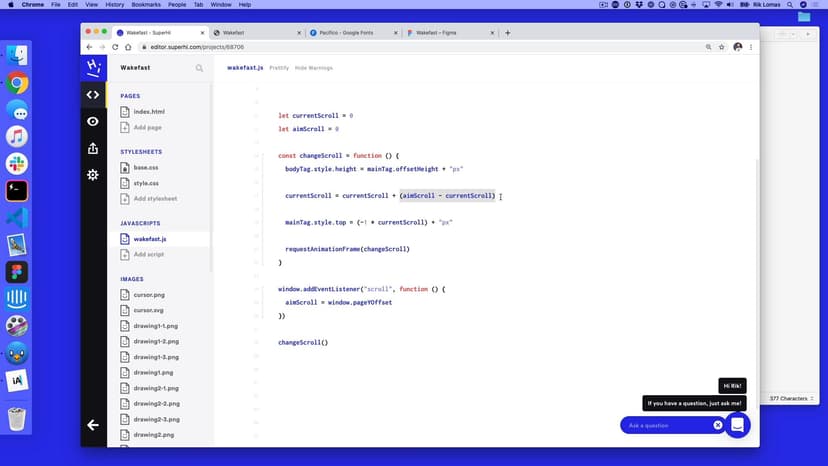Open the code editor view in sidebar
The width and height of the screenshot is (828, 466).
click(x=93, y=95)
